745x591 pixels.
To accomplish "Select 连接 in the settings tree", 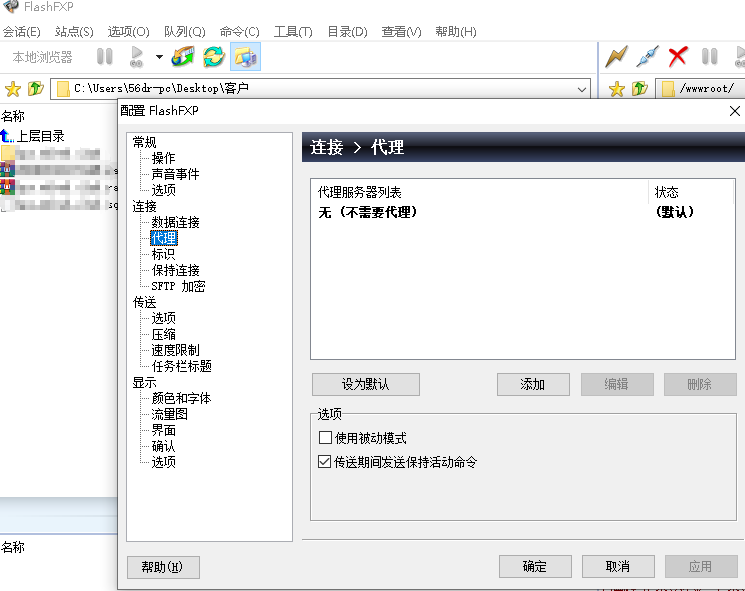I will (144, 206).
